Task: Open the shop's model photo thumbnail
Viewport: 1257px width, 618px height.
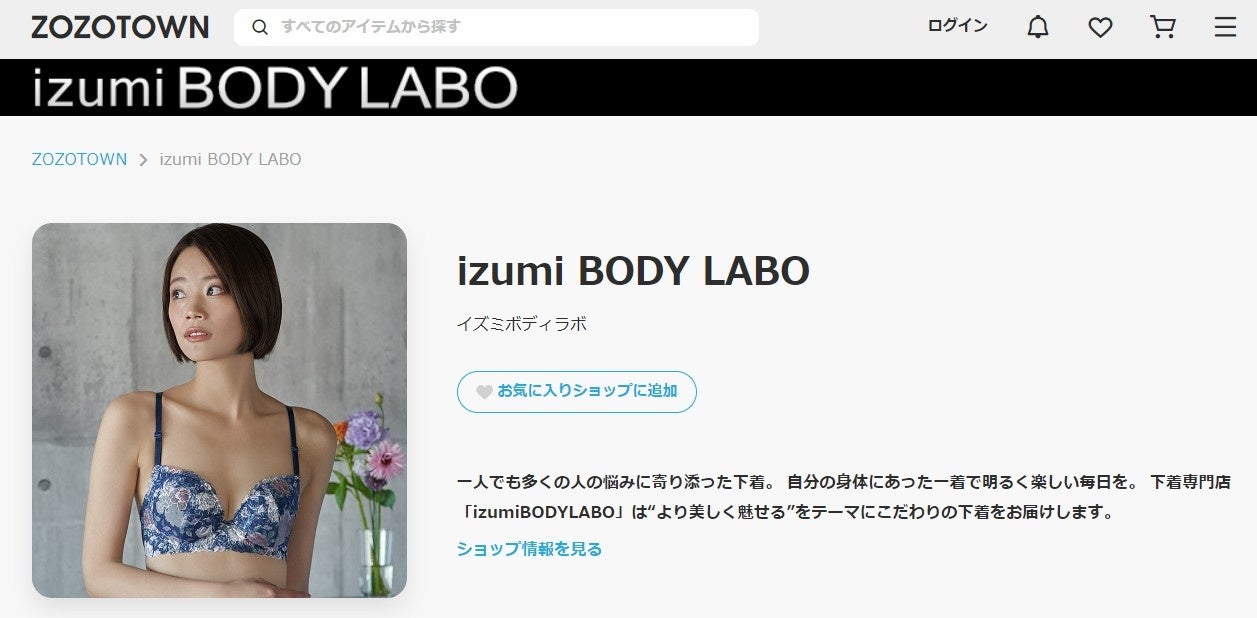Action: tap(219, 410)
